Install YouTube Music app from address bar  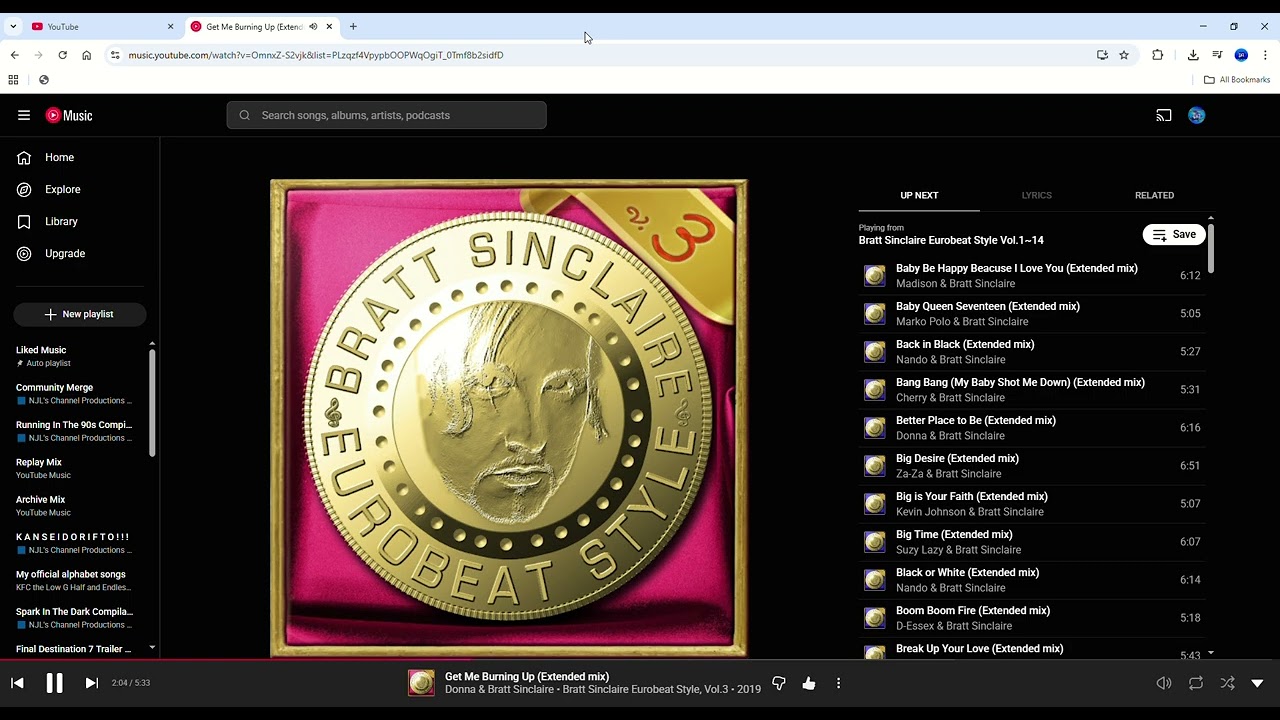tap(1102, 55)
